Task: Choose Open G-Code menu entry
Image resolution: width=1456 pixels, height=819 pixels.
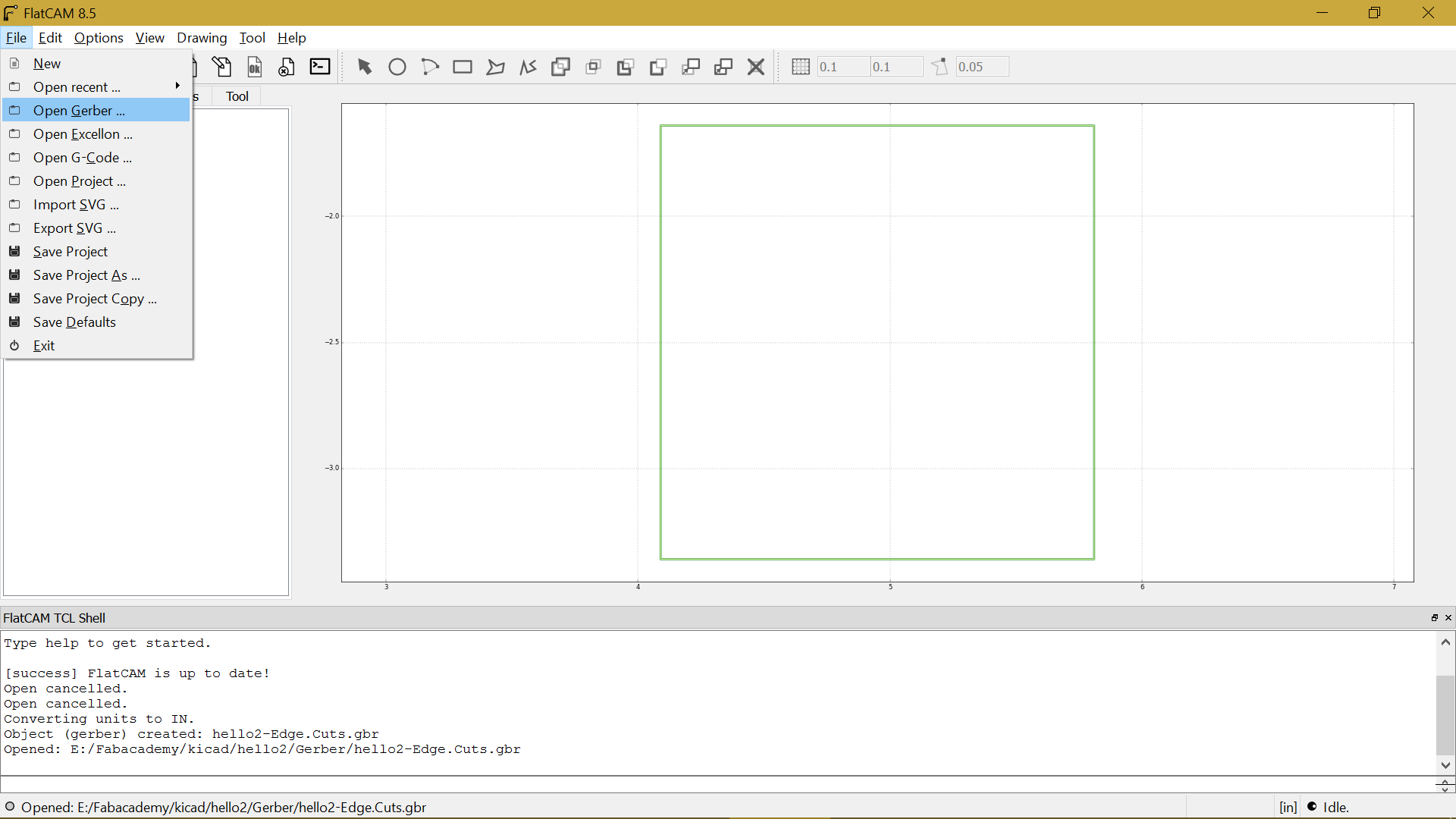Action: click(x=96, y=158)
